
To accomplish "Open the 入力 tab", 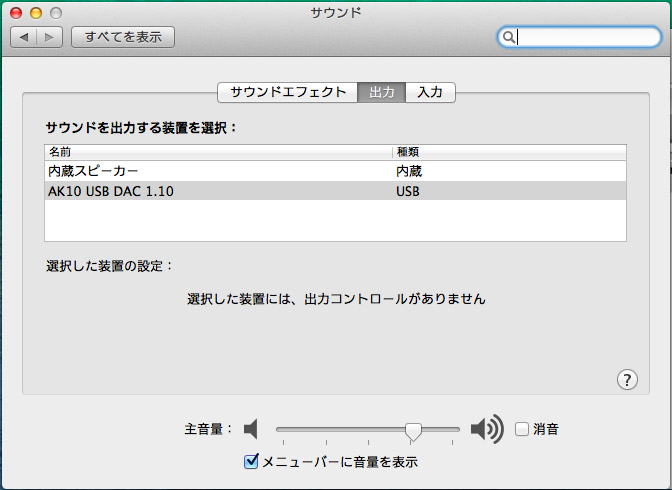I will click(430, 92).
